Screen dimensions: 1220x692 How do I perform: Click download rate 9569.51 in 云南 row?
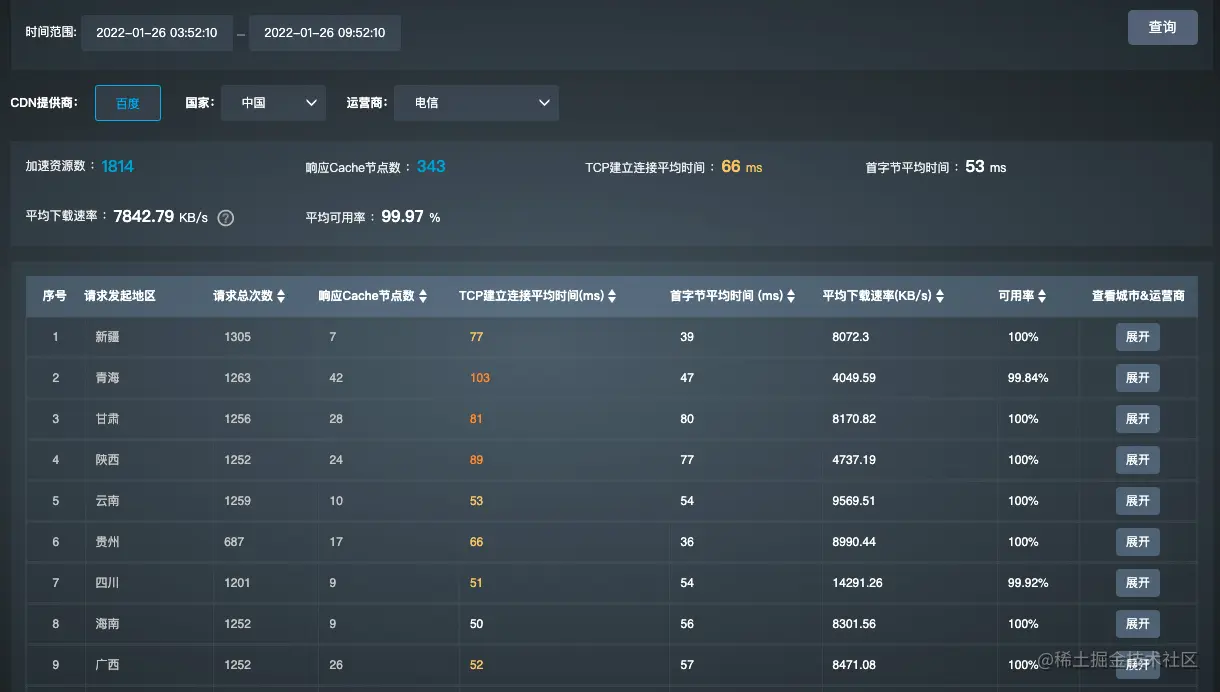[x=854, y=501]
